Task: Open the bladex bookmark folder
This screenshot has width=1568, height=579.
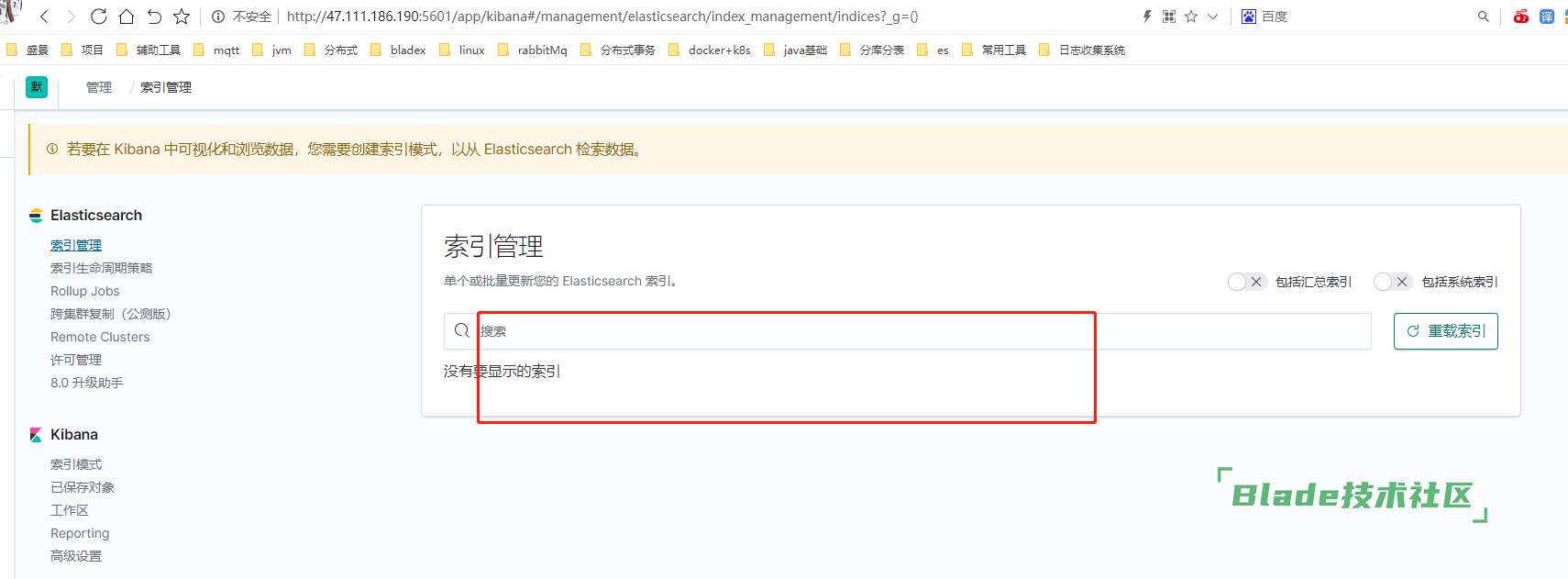Action: coord(398,50)
